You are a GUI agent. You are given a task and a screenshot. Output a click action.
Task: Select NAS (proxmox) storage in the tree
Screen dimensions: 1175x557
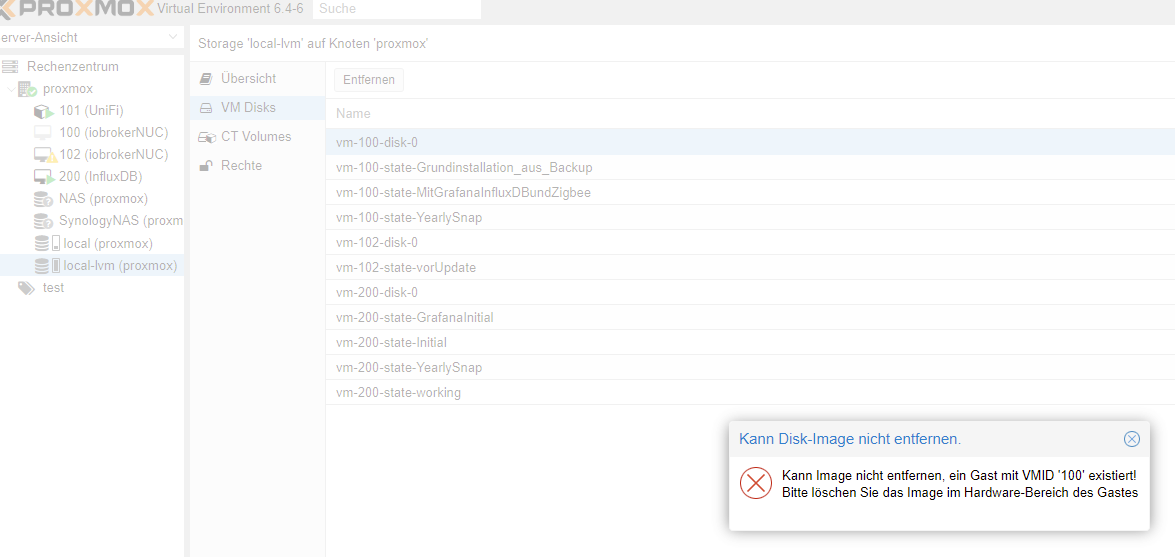point(103,199)
